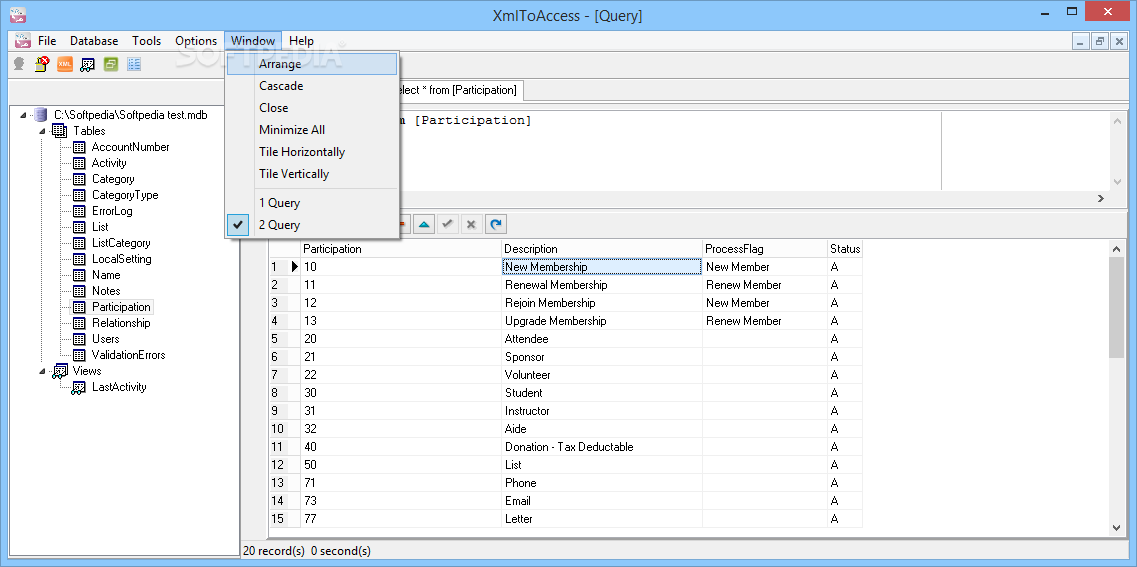This screenshot has height=567, width=1137.
Task: Collapse the Views tree node
Action: tap(42, 371)
